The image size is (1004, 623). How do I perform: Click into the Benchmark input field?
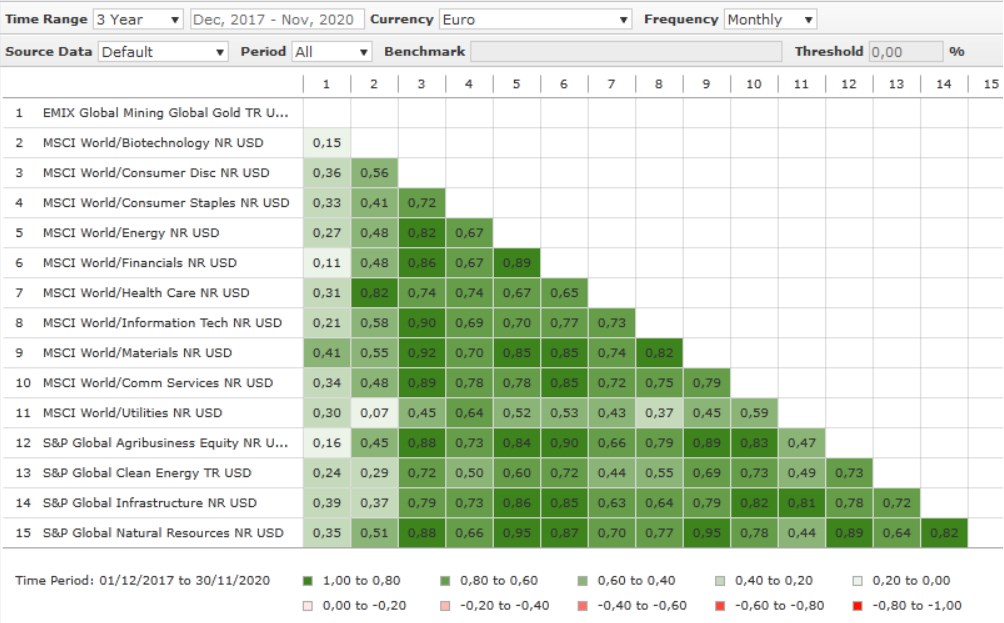[x=626, y=51]
